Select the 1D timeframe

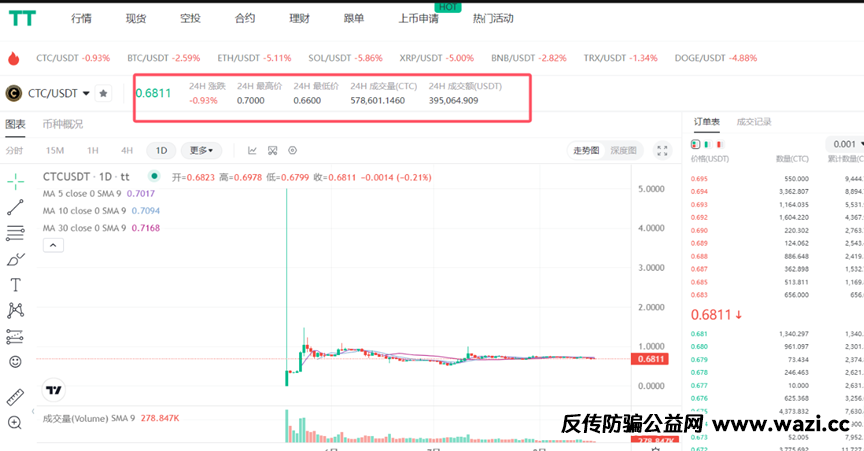coord(161,151)
